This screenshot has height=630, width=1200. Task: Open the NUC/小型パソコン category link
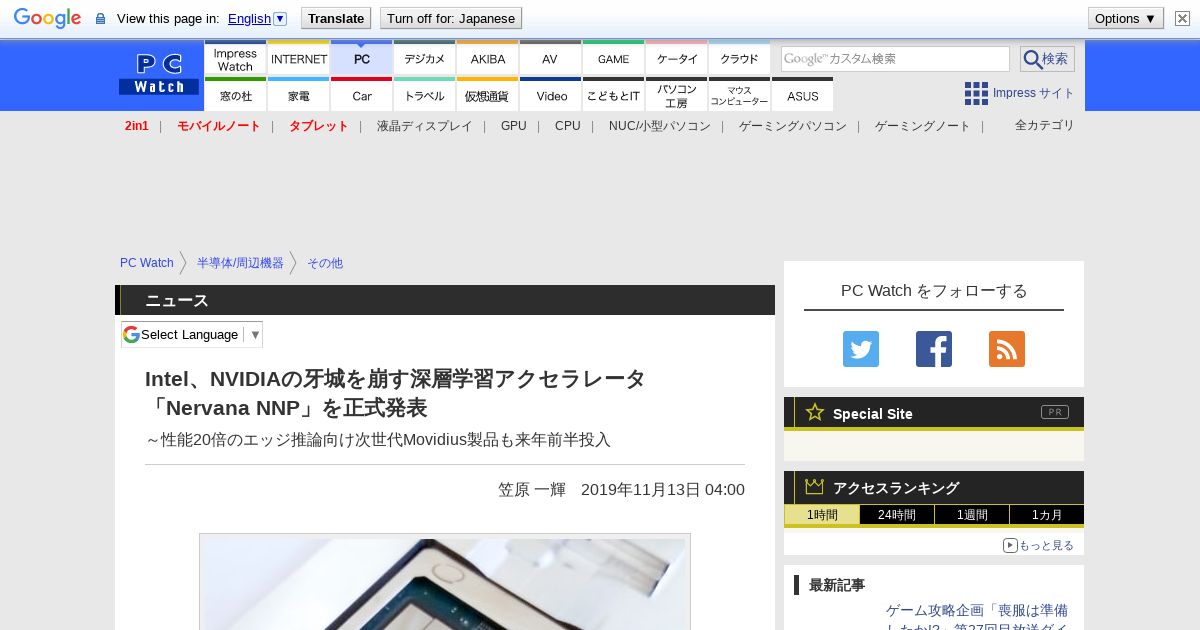point(660,126)
